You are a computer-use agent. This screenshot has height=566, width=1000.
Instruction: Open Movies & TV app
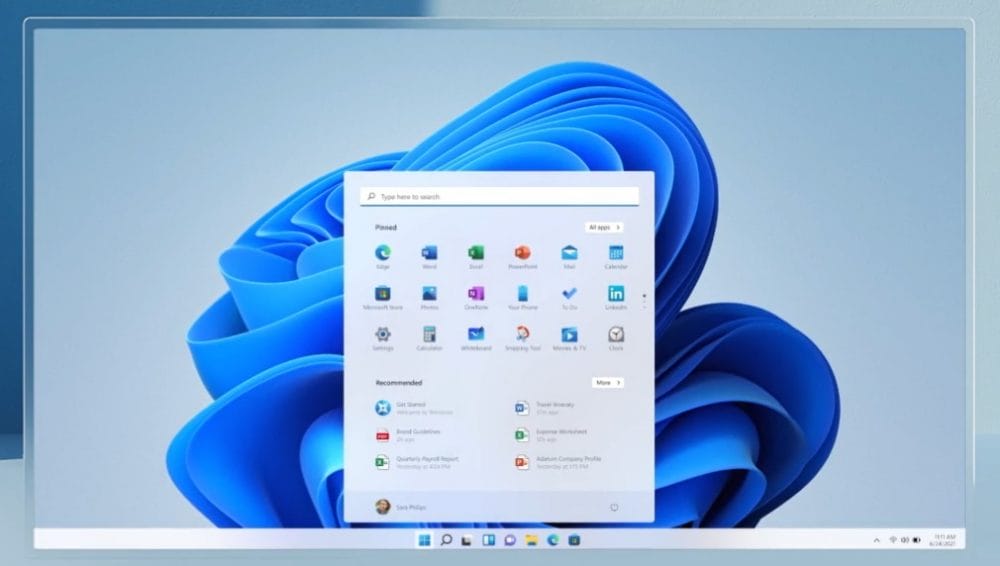[569, 338]
